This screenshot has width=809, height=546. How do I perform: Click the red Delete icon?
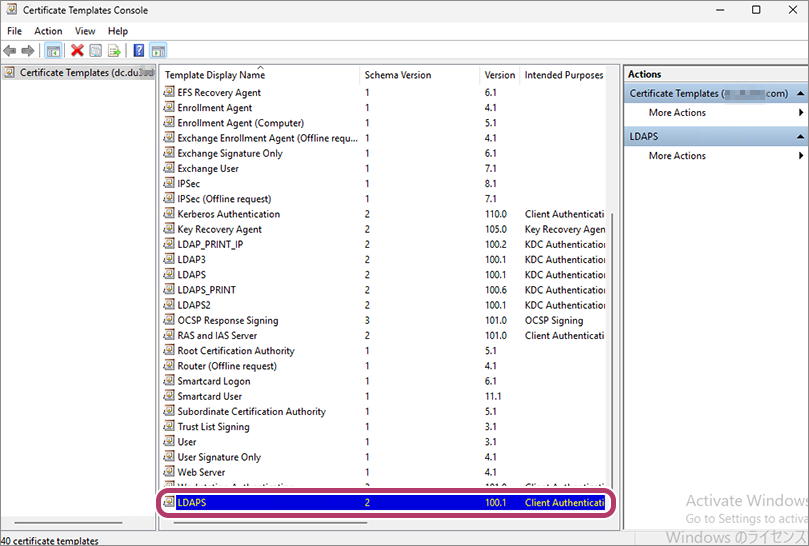[x=77, y=50]
